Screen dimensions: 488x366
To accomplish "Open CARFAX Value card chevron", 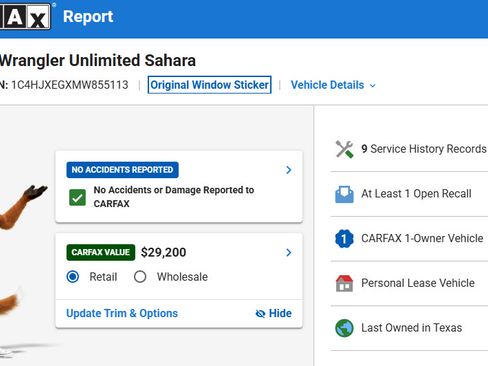I will point(289,253).
